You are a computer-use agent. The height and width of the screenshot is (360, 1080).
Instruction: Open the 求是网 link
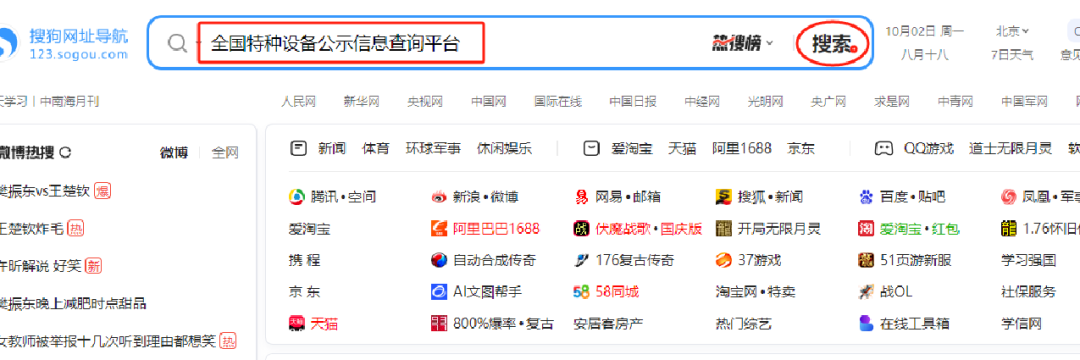[892, 102]
